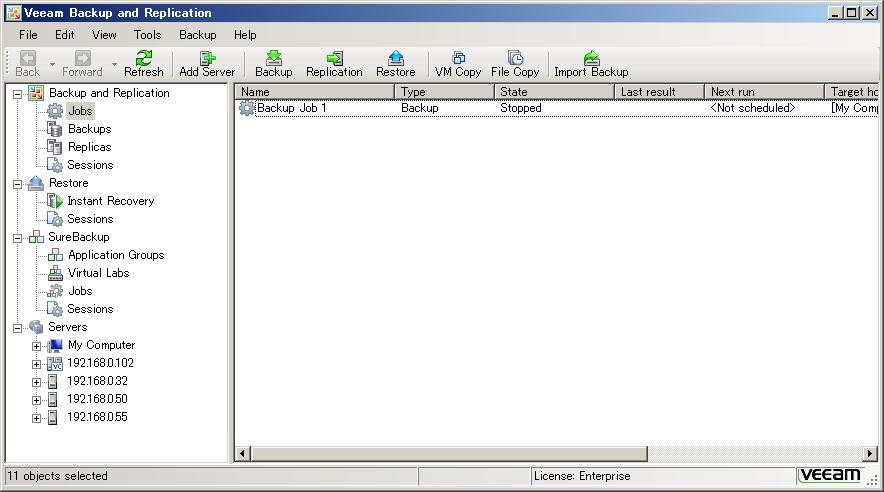Open the View menu

[x=104, y=35]
